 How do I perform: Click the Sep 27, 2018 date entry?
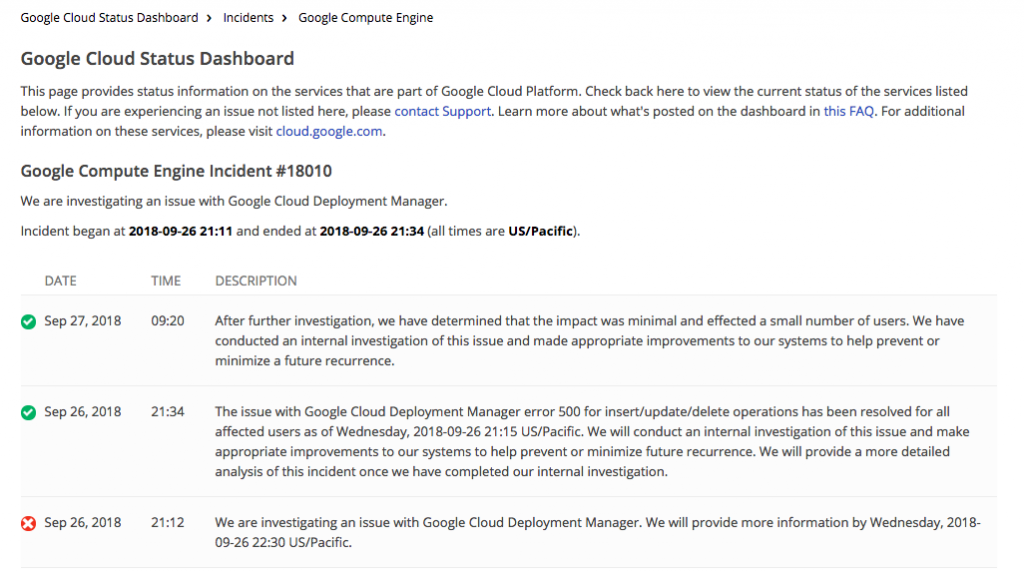pyautogui.click(x=83, y=321)
